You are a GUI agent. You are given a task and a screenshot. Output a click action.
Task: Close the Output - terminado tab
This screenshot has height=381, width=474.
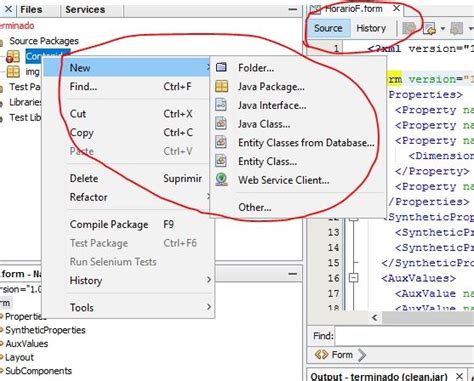pos(459,376)
